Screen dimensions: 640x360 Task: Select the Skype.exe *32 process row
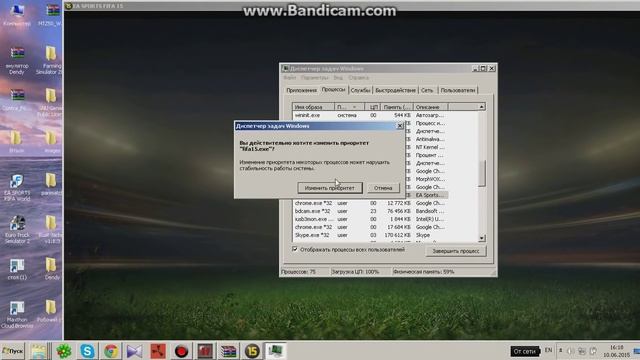click(x=369, y=235)
